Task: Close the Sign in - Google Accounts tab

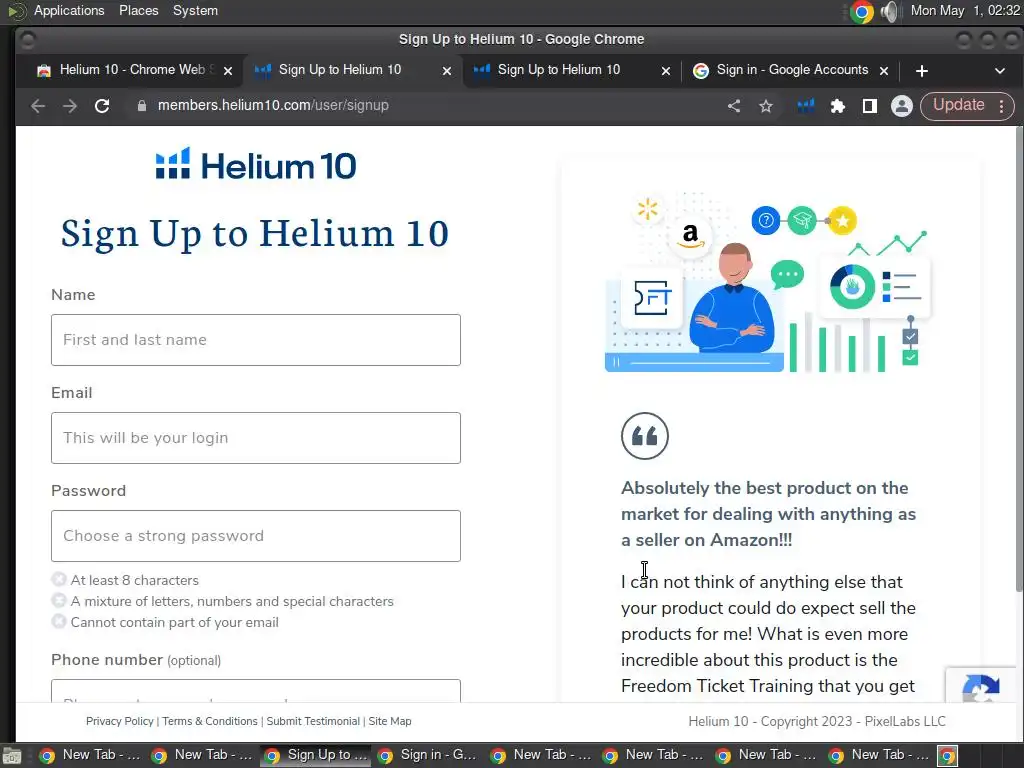Action: point(884,71)
